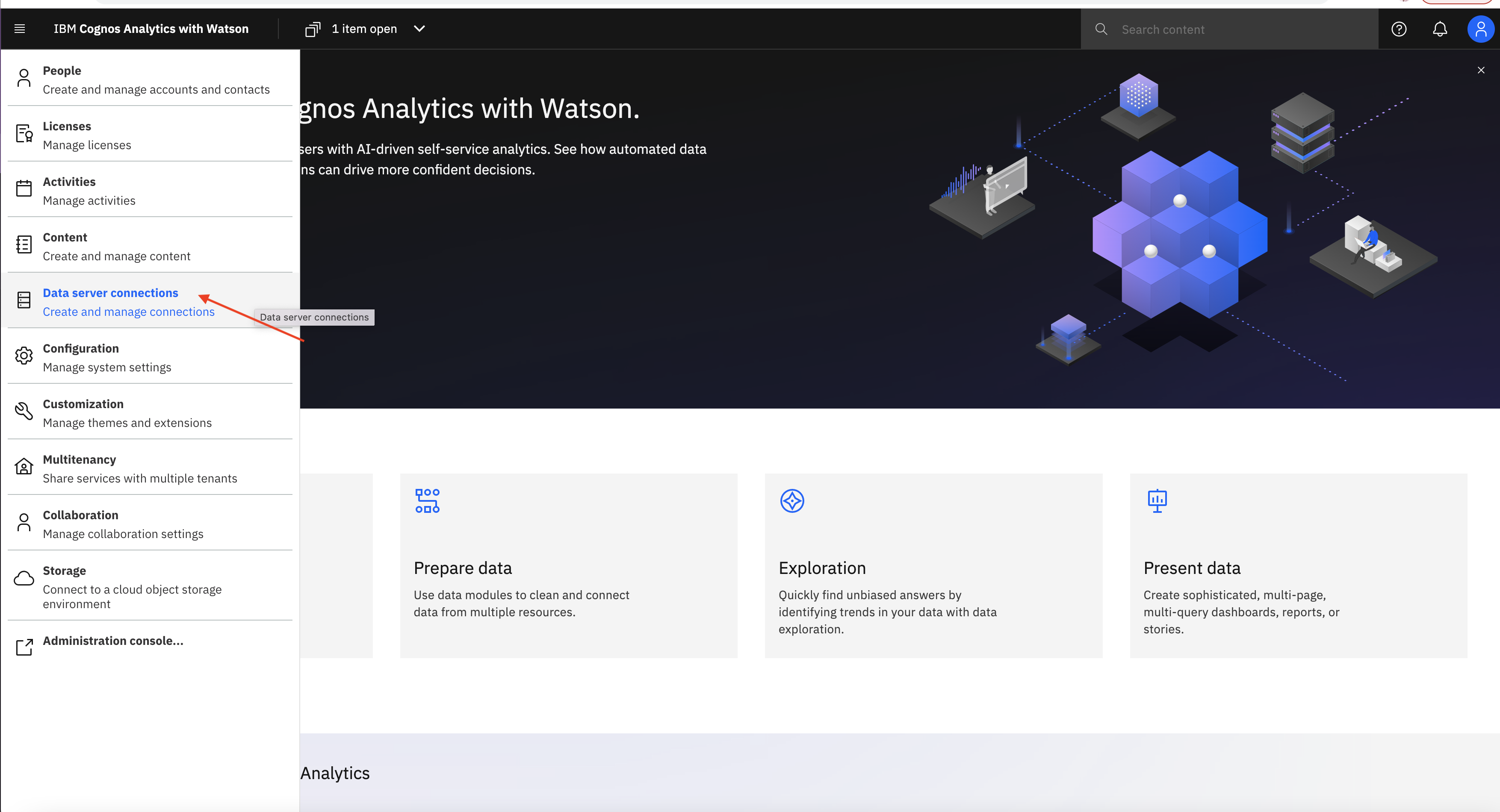Click the Configuration gear icon

(24, 356)
